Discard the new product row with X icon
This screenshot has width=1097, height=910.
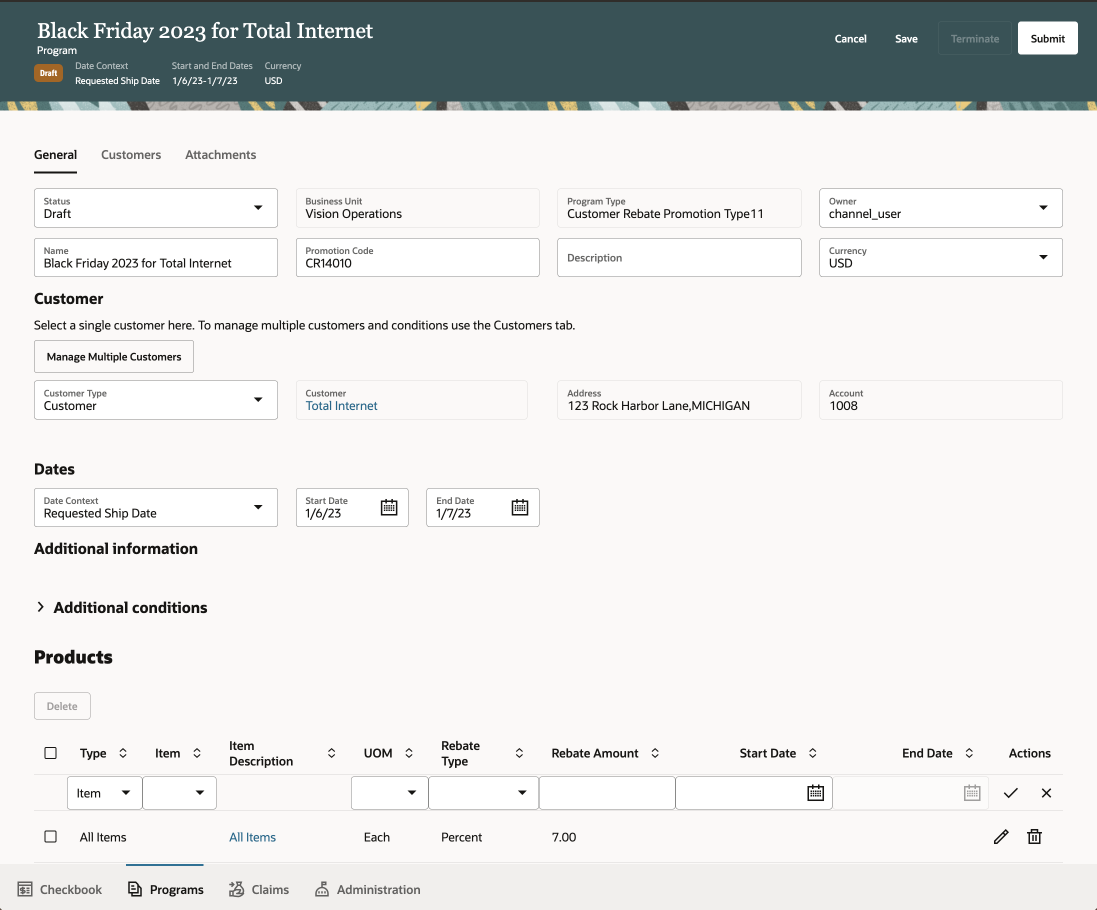[x=1046, y=793]
